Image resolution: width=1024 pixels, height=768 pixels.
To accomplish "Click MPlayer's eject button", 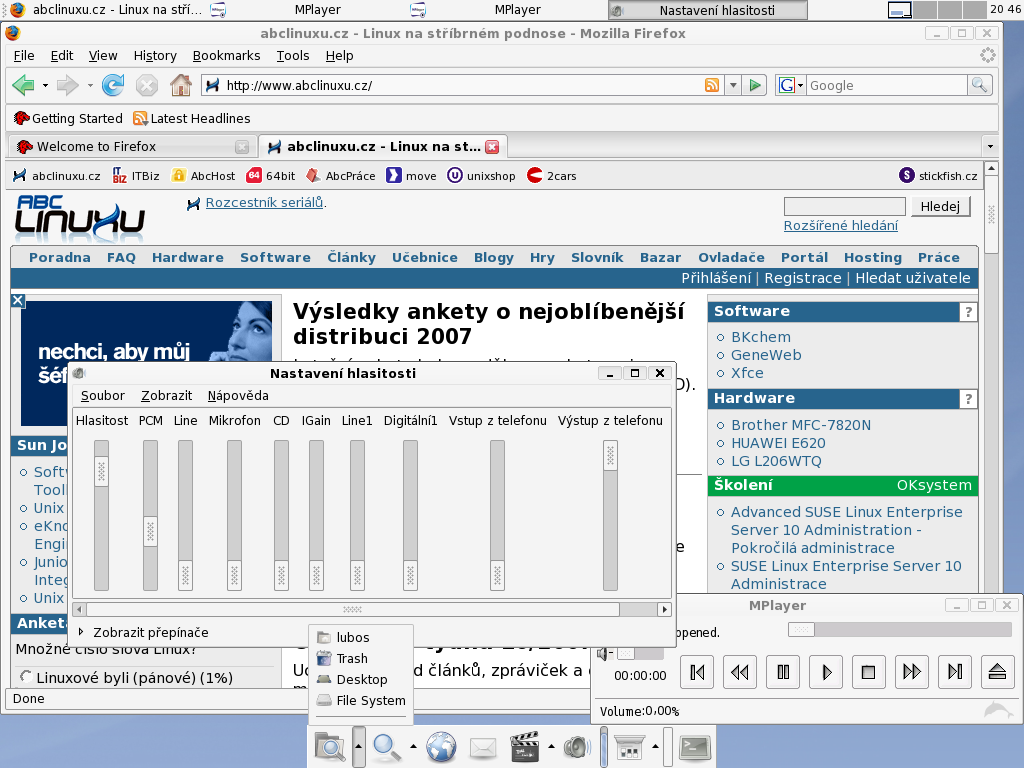I will pyautogui.click(x=997, y=672).
